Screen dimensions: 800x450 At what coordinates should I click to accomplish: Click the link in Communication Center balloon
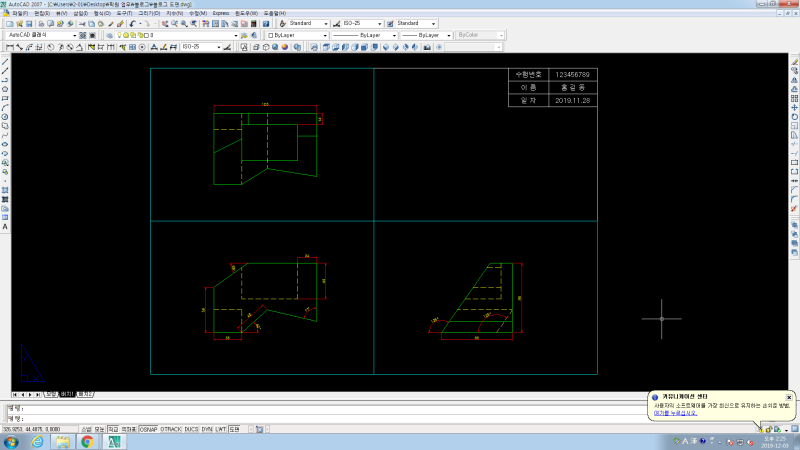[673, 412]
